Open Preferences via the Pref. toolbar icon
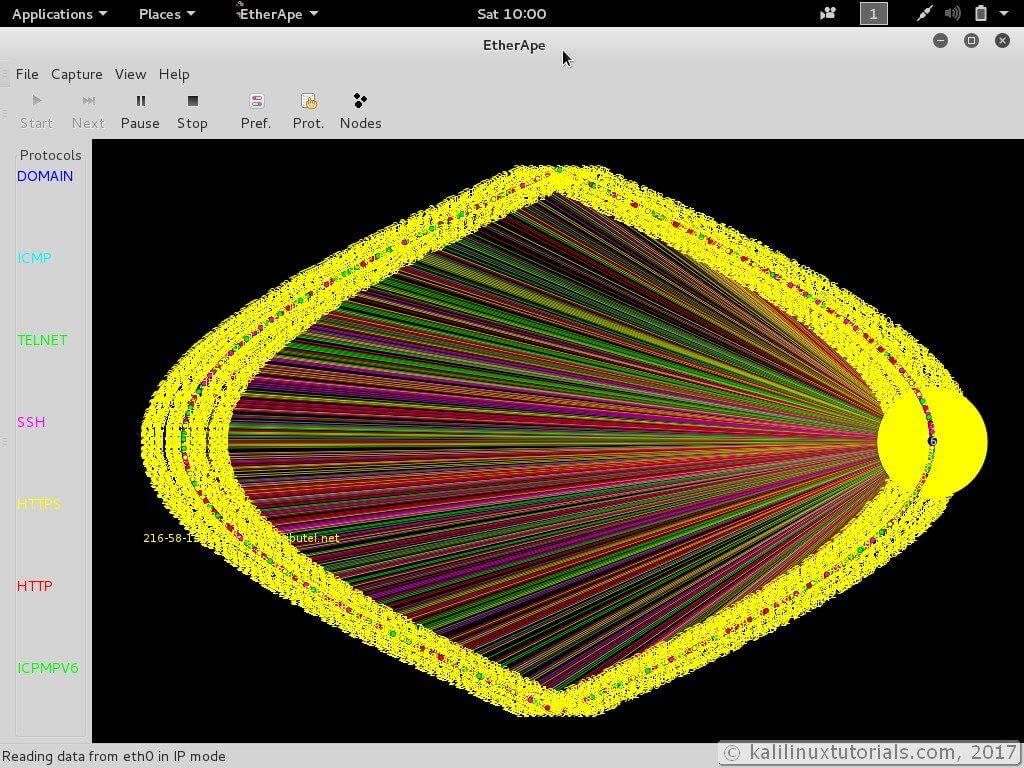1024x768 pixels. pyautogui.click(x=256, y=101)
